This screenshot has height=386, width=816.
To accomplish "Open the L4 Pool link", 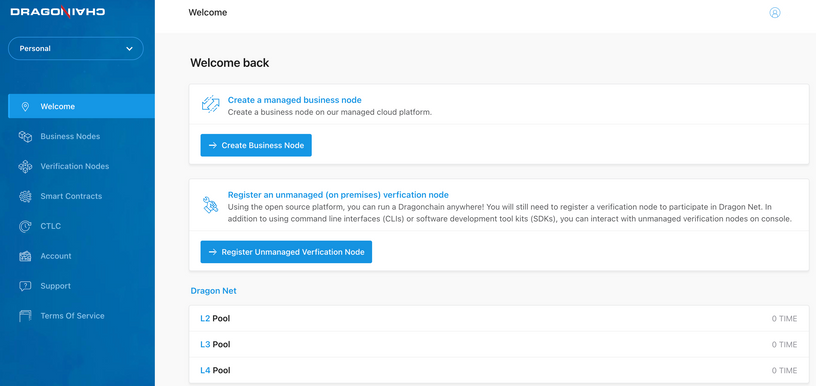I will [x=215, y=370].
